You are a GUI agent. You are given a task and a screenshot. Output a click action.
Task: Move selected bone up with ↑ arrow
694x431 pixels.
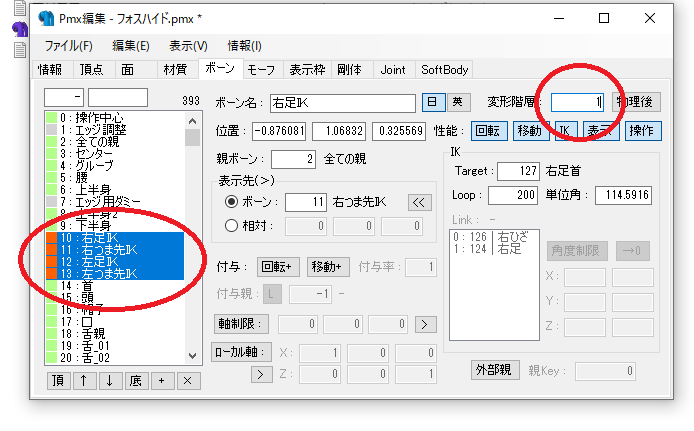[84, 381]
